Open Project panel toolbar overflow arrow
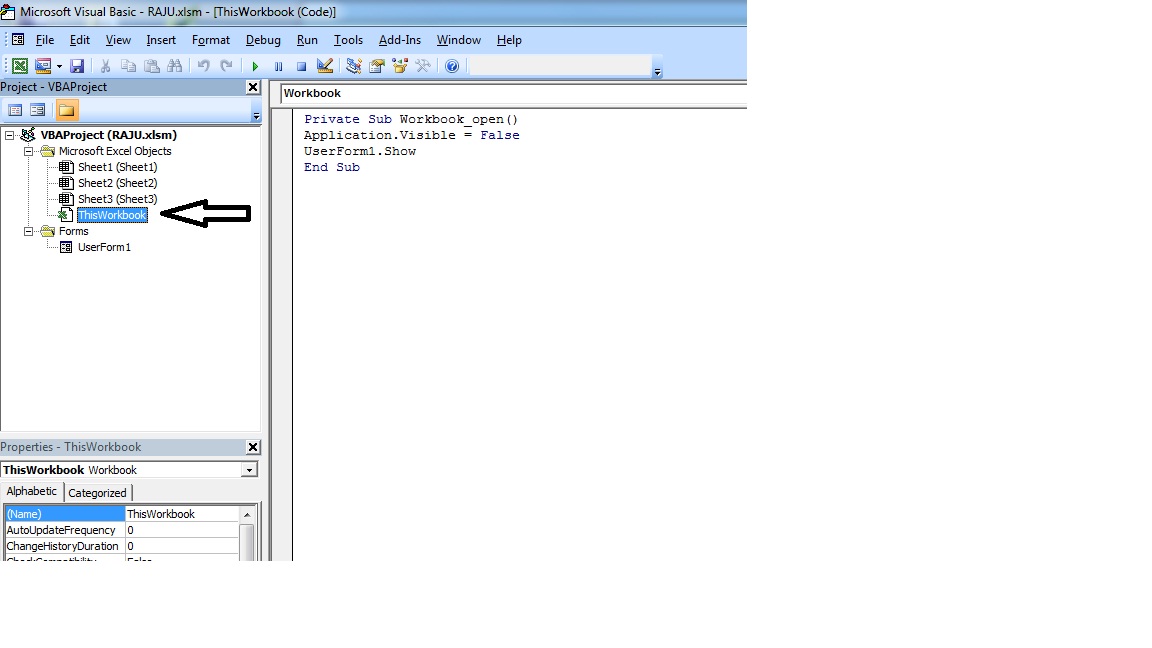The height and width of the screenshot is (648, 1152). (x=256, y=115)
